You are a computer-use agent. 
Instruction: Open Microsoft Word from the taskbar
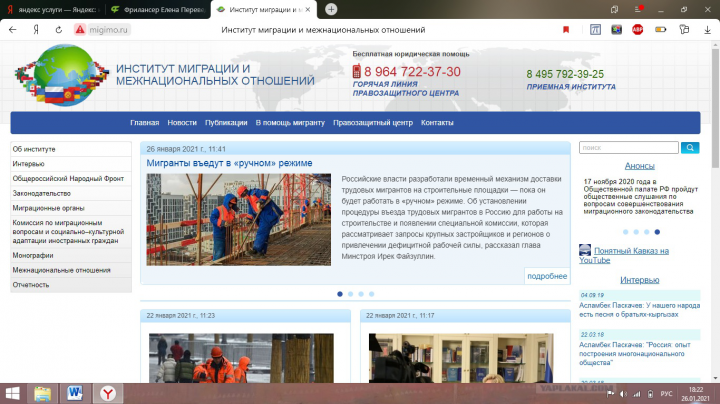pos(74,393)
